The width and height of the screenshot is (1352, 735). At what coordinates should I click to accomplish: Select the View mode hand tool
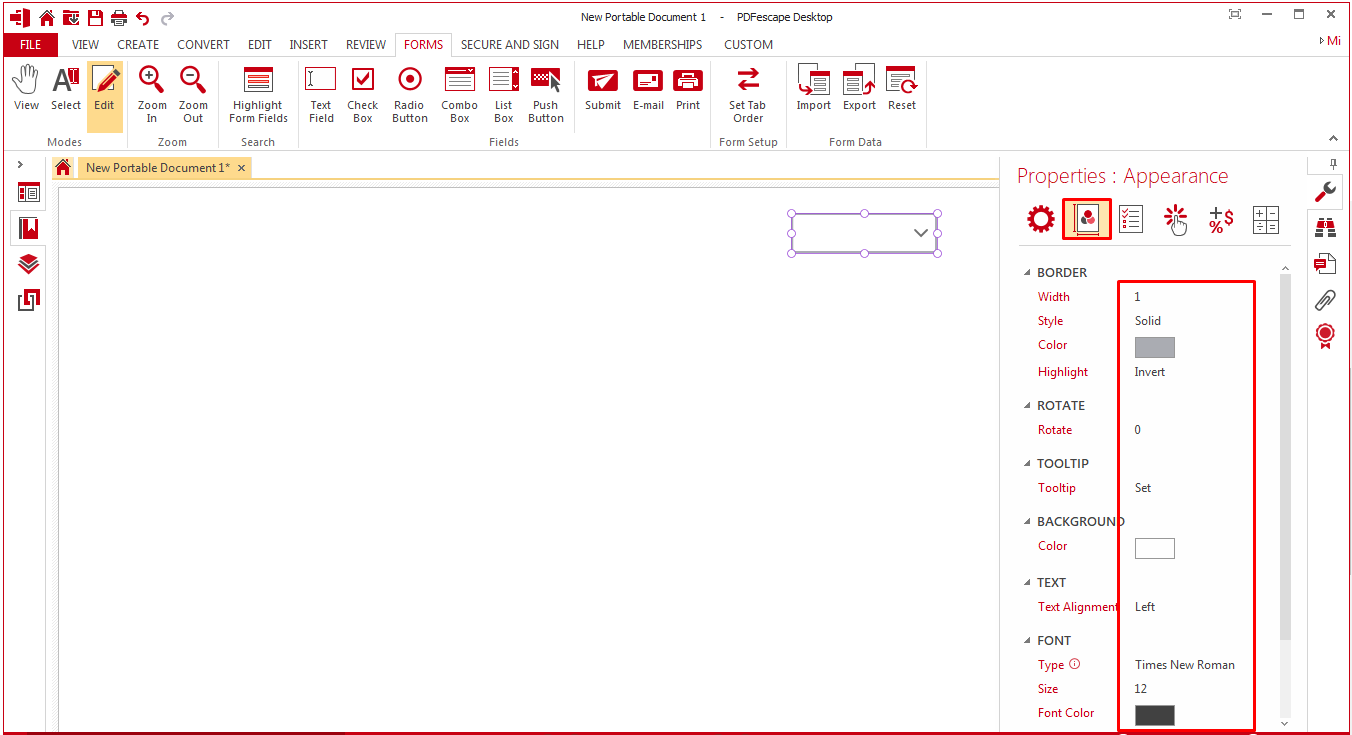point(26,89)
